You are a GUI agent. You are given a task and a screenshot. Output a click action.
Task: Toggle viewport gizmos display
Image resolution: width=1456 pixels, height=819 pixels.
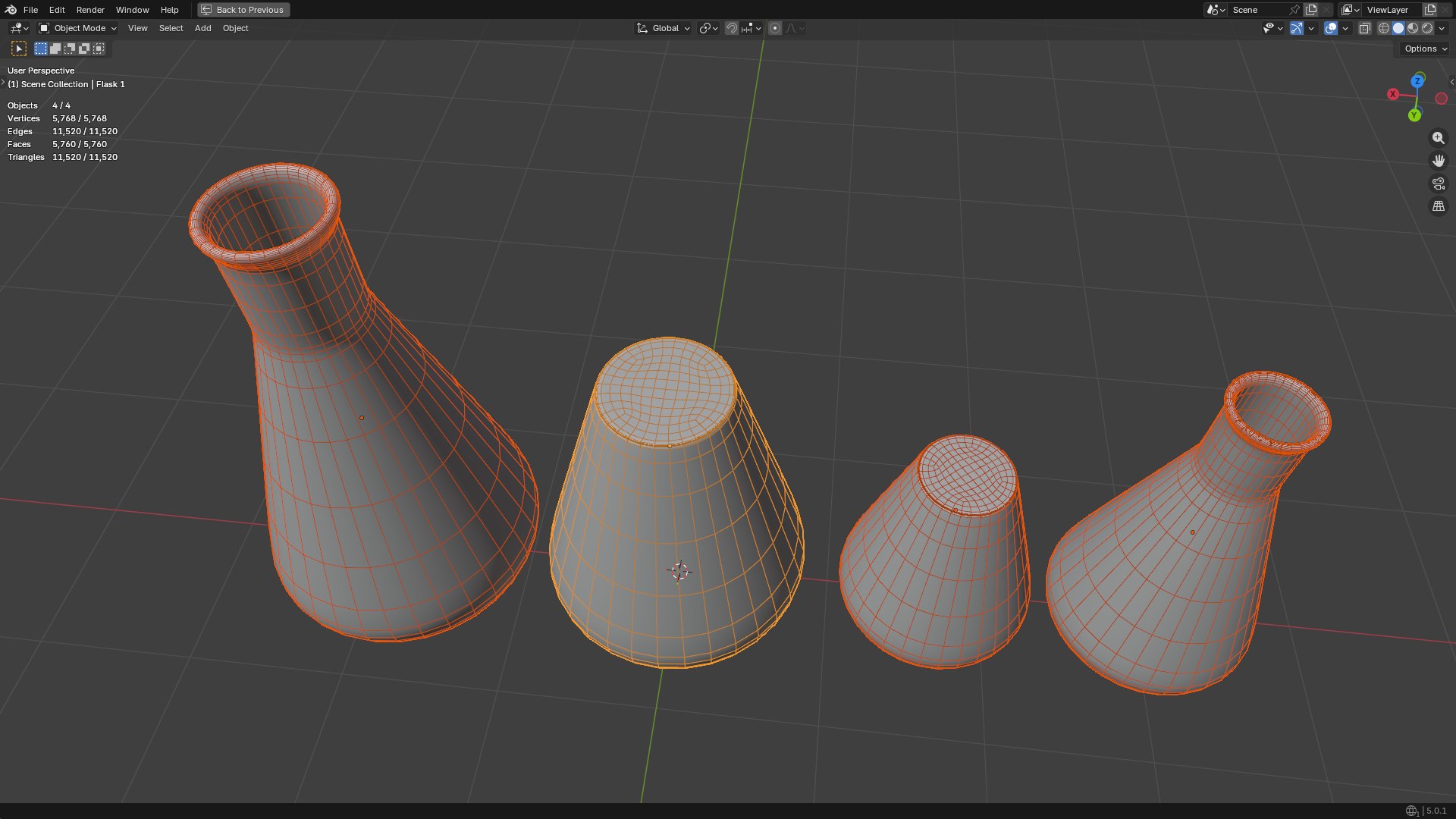(x=1297, y=28)
